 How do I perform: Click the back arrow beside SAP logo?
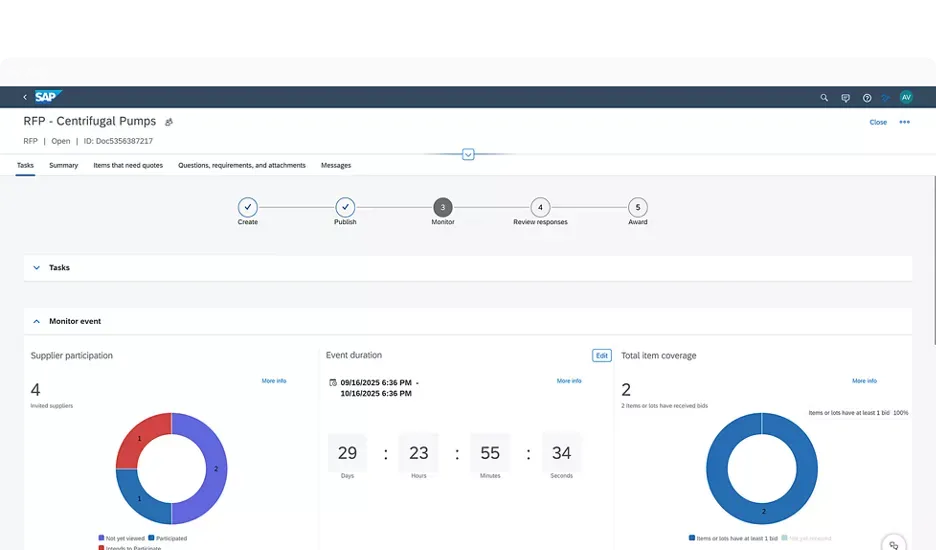24,97
